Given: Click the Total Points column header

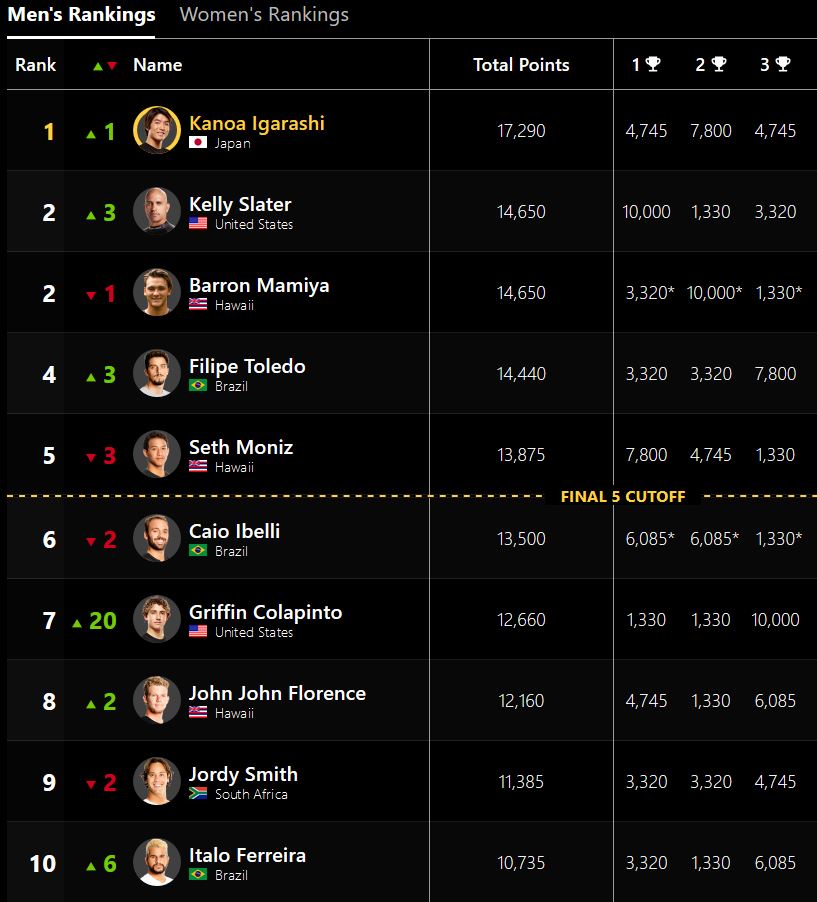Looking at the screenshot, I should coord(521,64).
